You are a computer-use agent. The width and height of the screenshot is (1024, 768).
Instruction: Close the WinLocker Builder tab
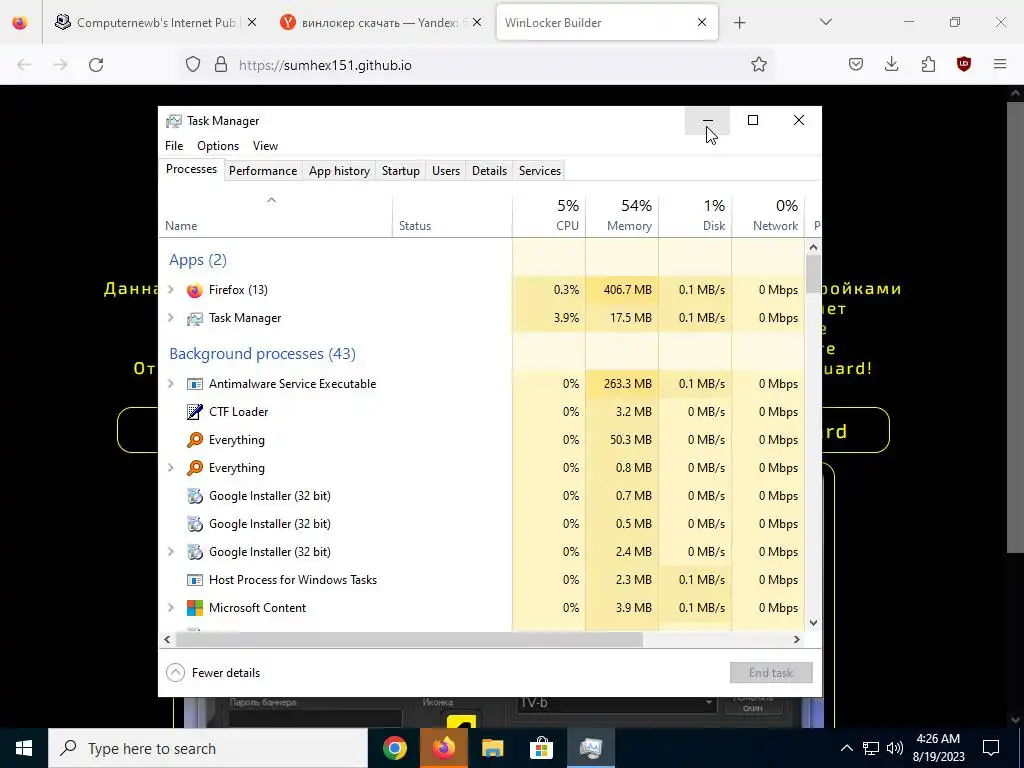point(701,22)
